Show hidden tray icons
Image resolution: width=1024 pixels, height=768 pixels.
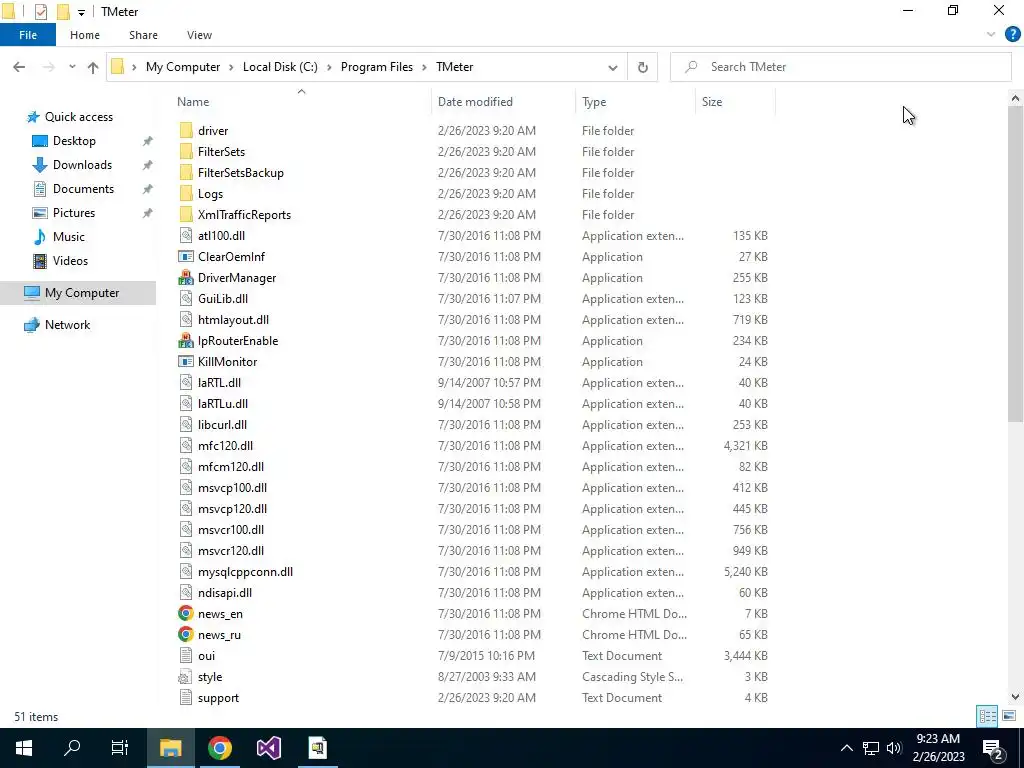pos(846,748)
